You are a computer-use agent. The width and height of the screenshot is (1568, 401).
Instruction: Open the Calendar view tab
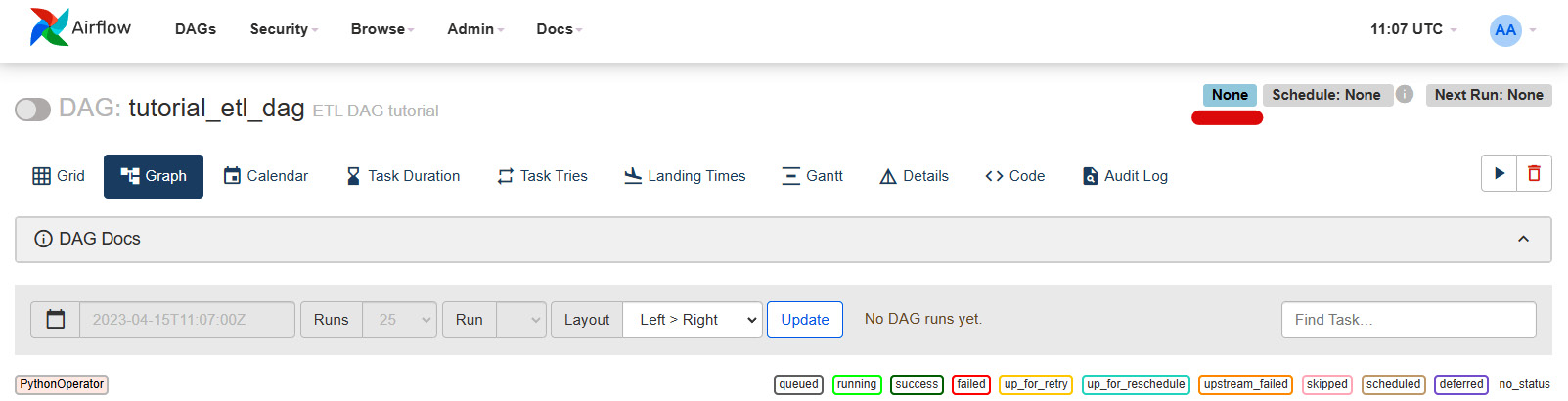266,176
